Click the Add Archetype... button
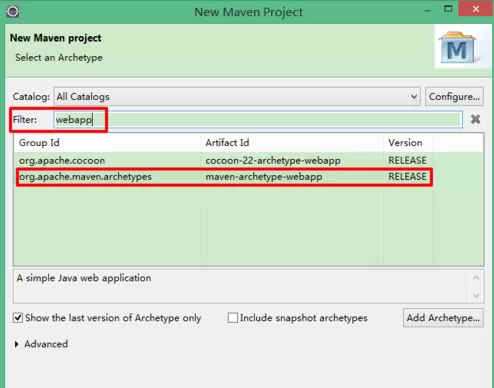Viewport: 494px width, 388px height. click(x=443, y=318)
